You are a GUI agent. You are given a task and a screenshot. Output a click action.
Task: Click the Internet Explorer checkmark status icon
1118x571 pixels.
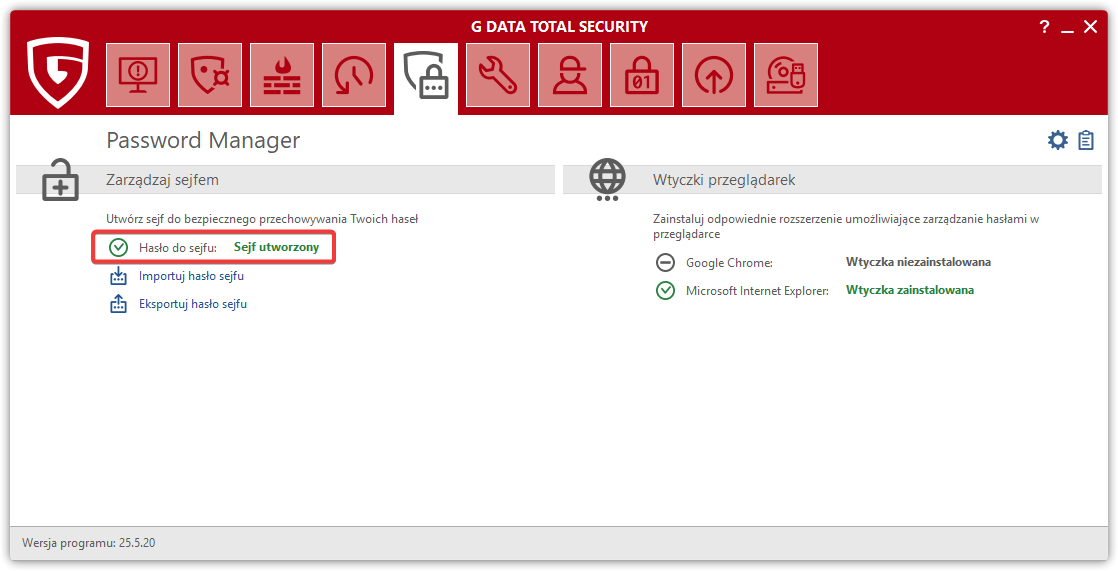665,290
